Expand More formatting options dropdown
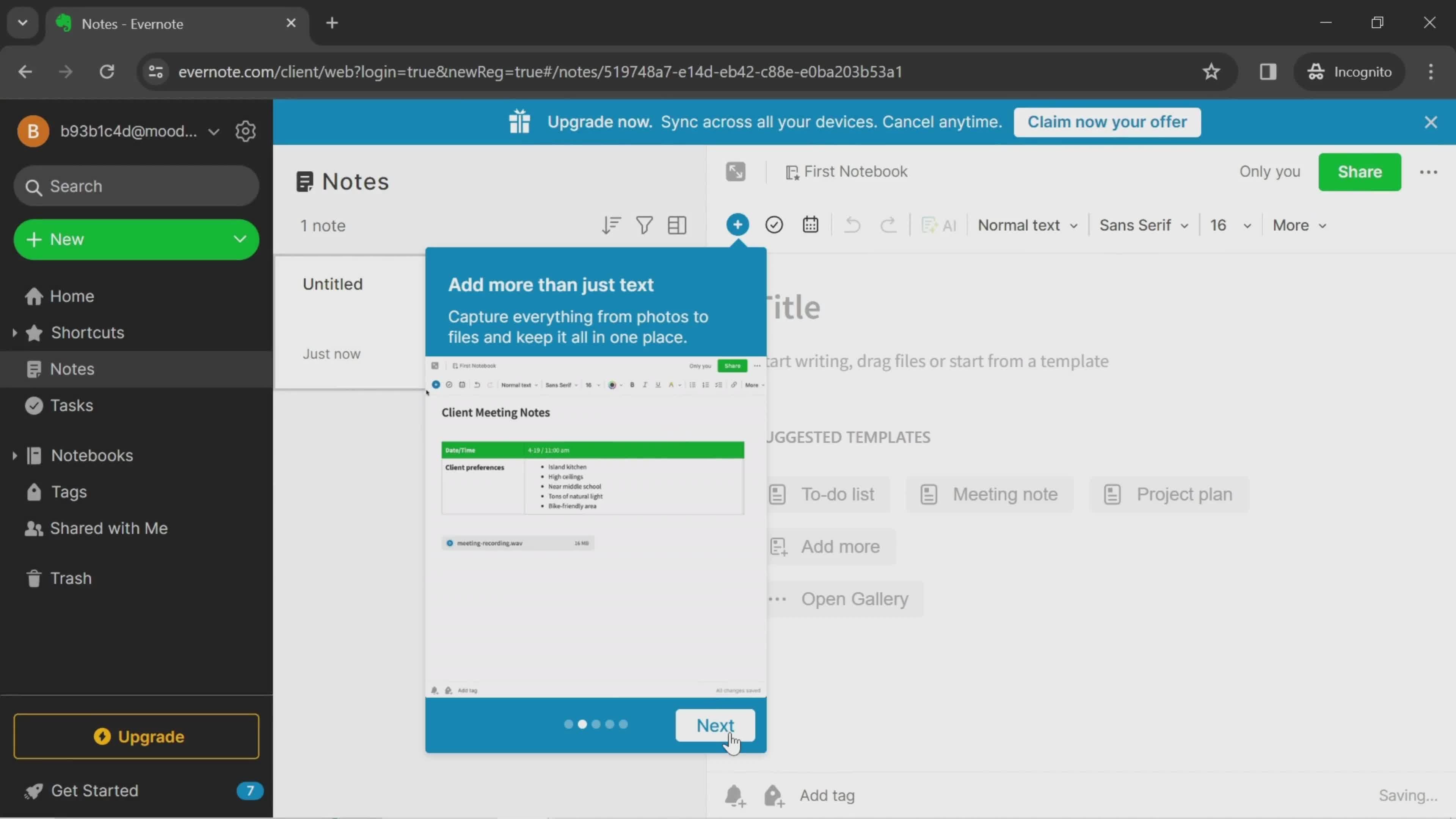This screenshot has height=819, width=1456. click(x=1298, y=225)
